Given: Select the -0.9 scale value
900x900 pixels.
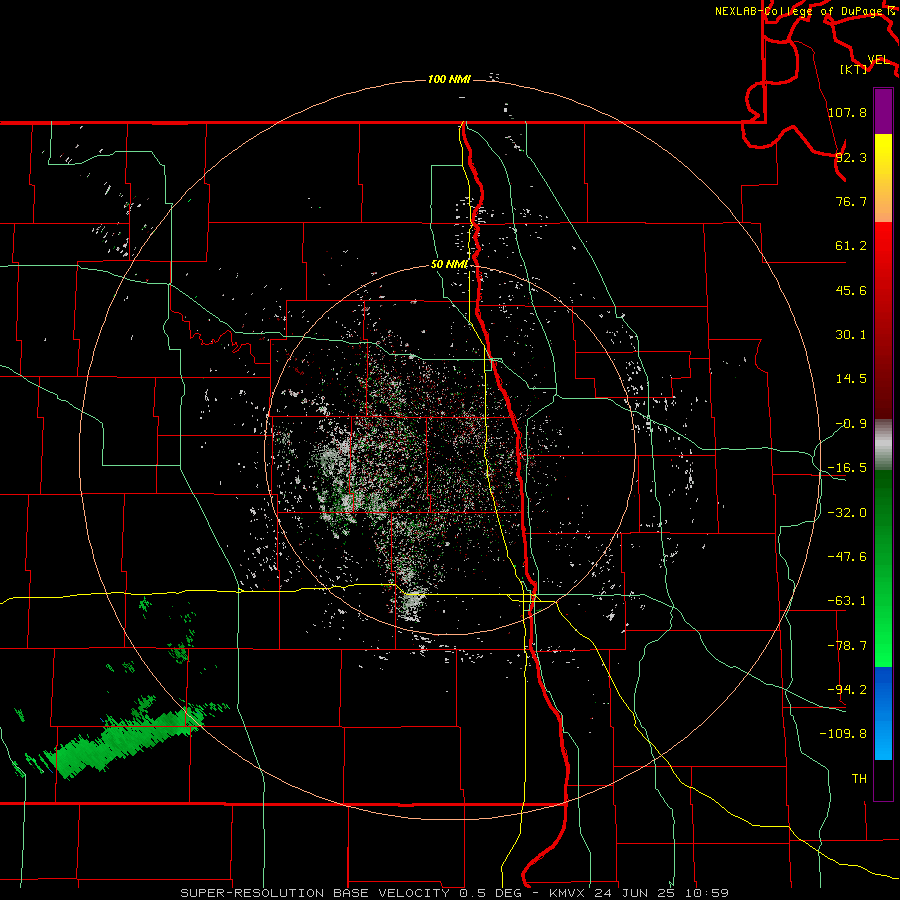Looking at the screenshot, I should tap(851, 424).
